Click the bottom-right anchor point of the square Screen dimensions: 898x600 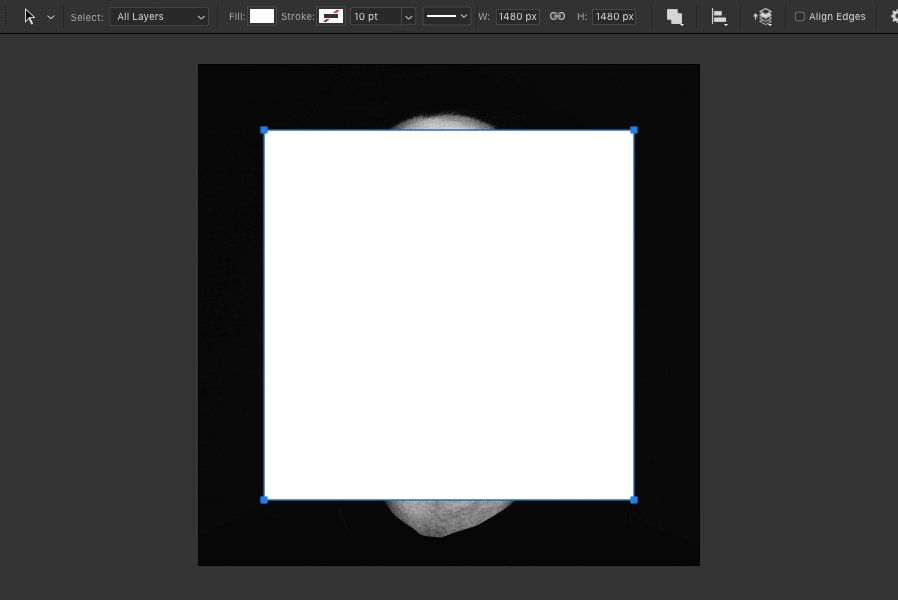634,500
